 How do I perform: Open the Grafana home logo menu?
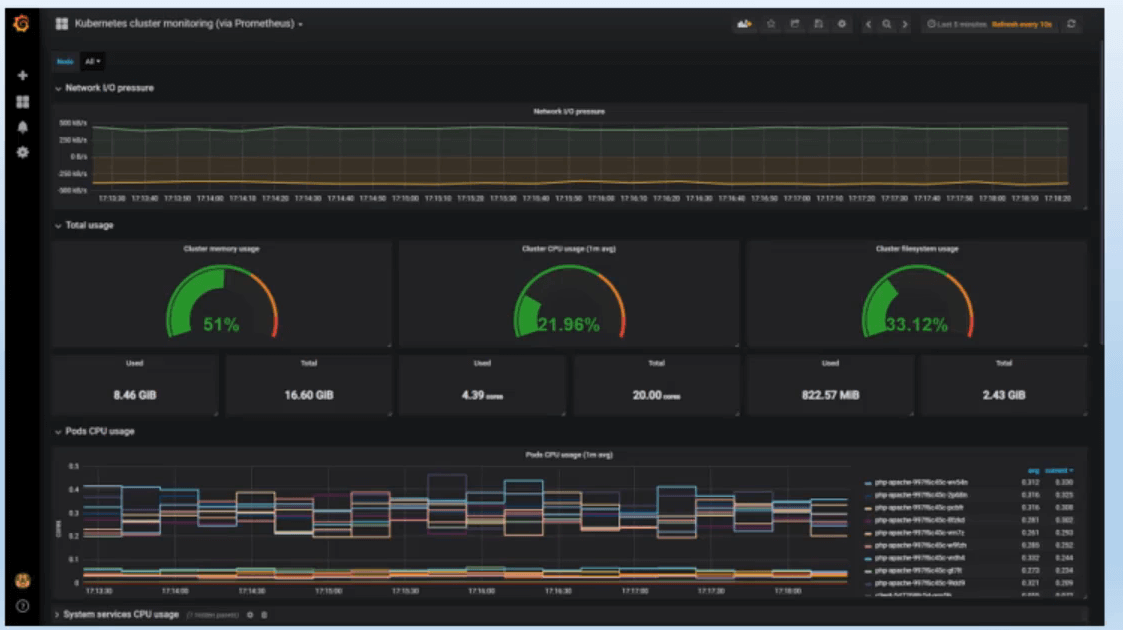[x=21, y=24]
